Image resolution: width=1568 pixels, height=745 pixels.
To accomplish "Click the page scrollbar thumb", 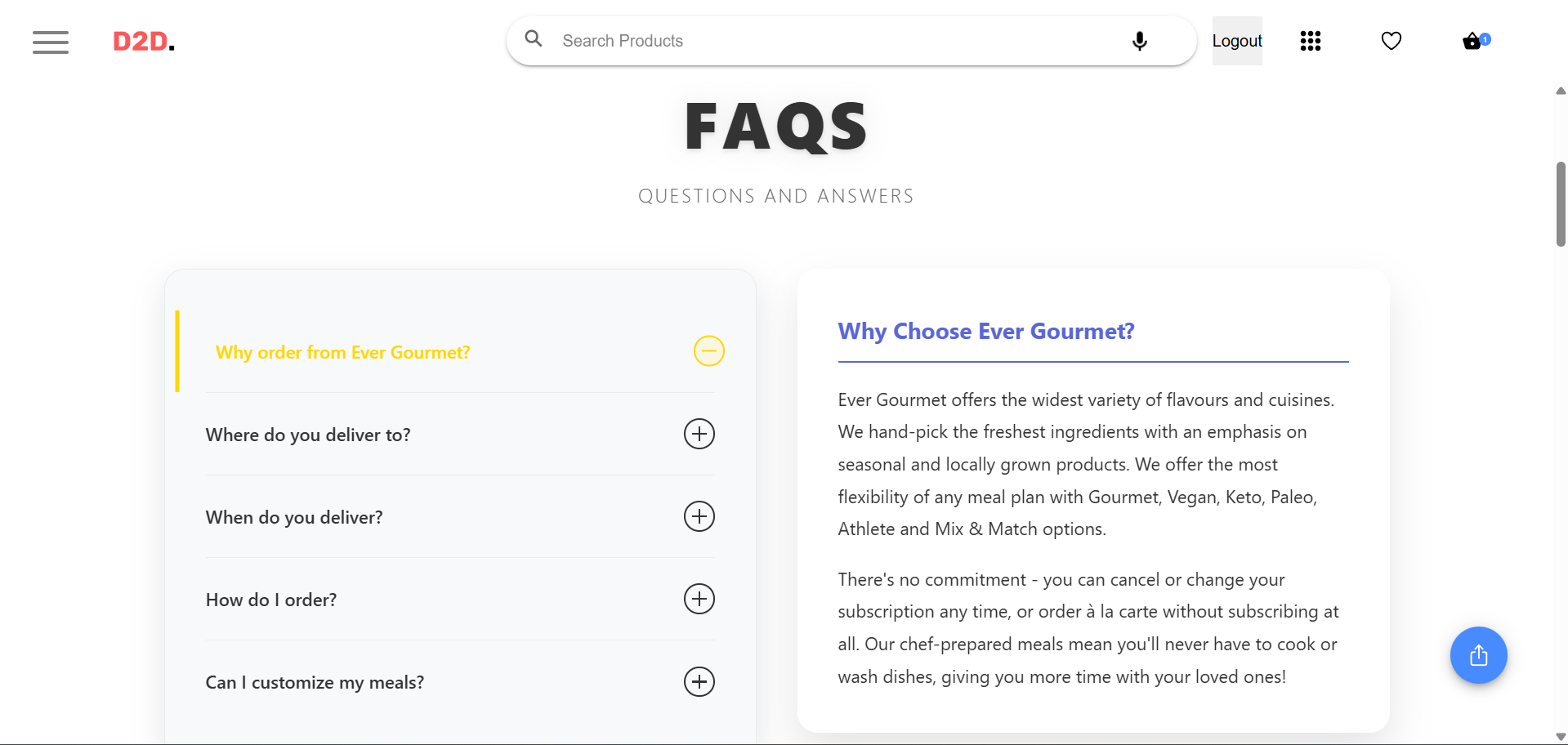I will point(1561,204).
